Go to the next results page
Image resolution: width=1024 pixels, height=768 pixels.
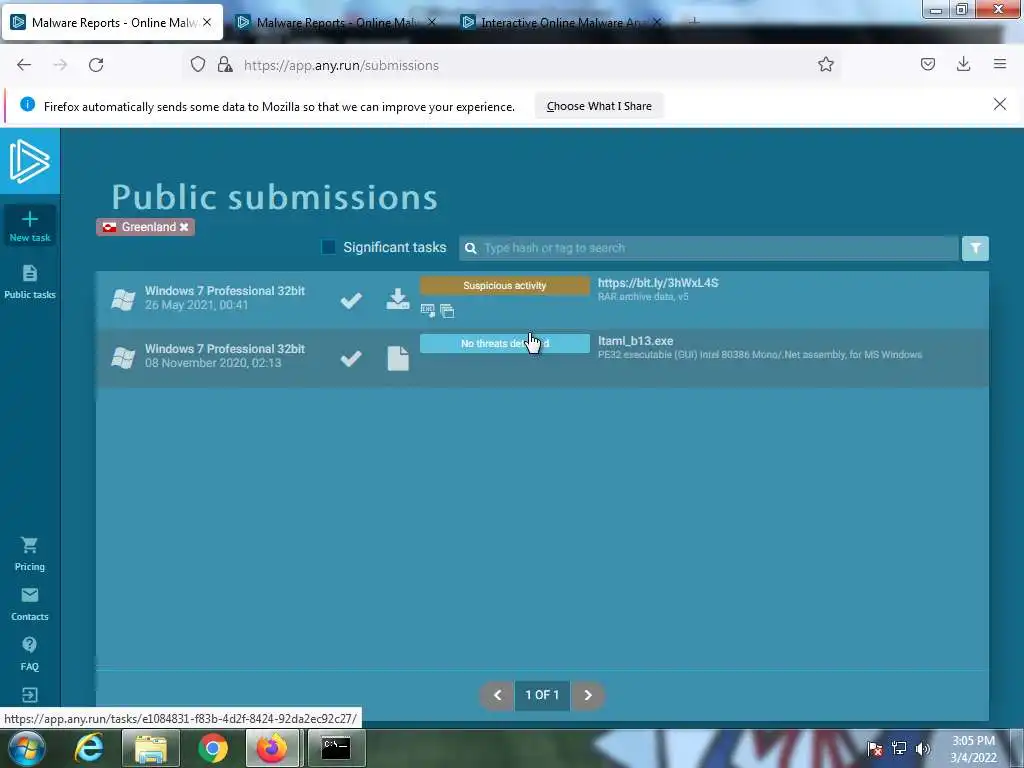tap(587, 696)
